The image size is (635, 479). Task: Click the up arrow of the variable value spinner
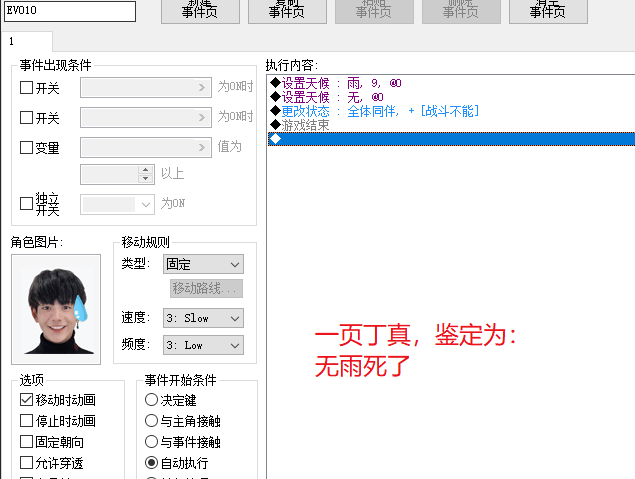(x=146, y=170)
